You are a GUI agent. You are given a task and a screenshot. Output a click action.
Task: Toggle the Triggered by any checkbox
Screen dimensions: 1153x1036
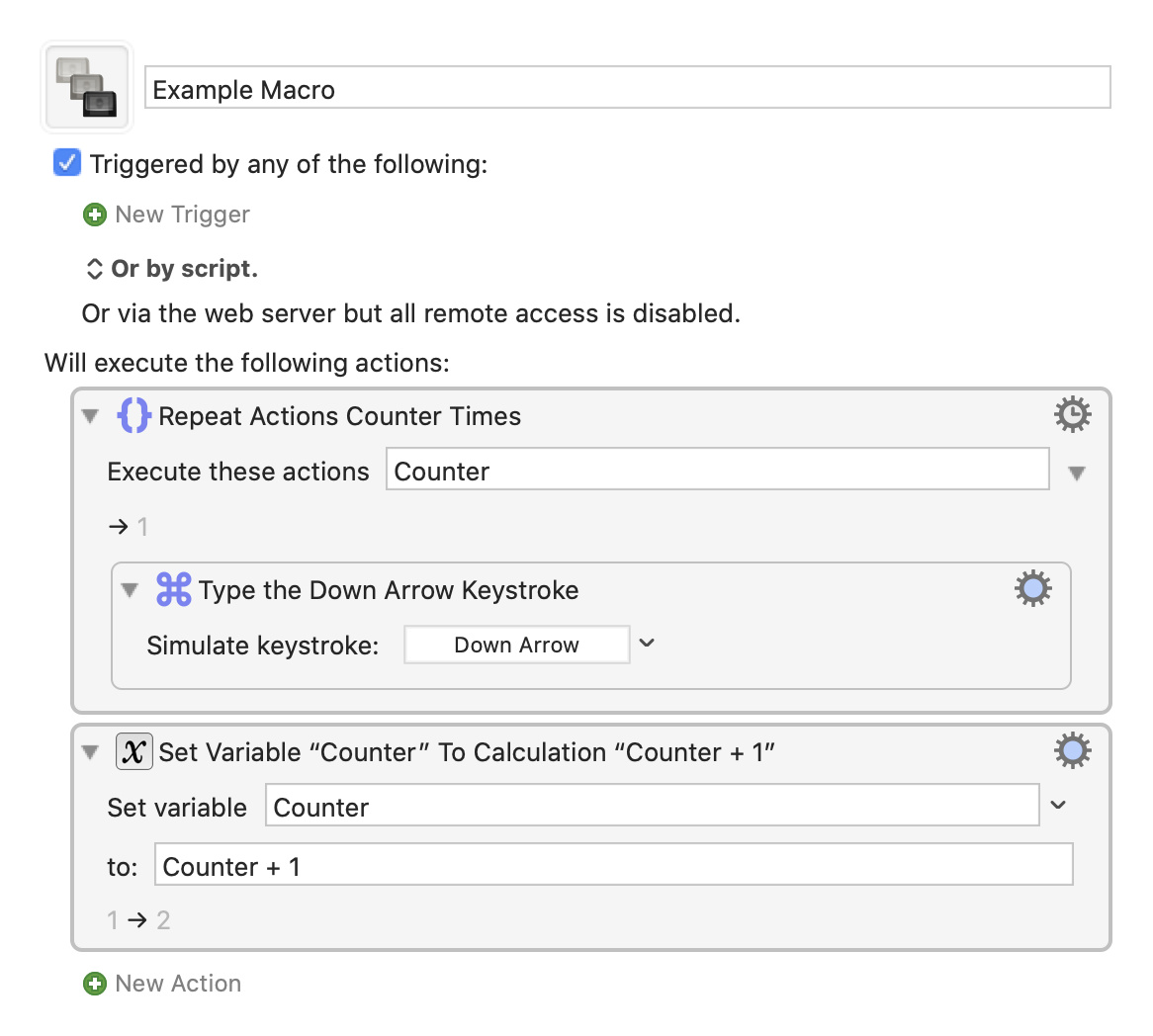(x=67, y=162)
